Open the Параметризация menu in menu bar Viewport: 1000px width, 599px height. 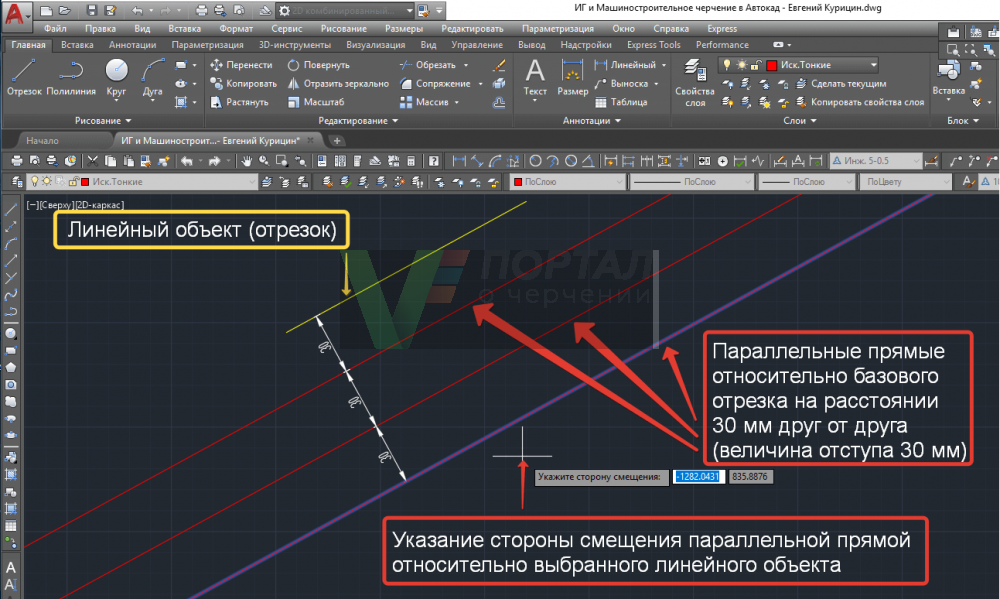pos(557,29)
